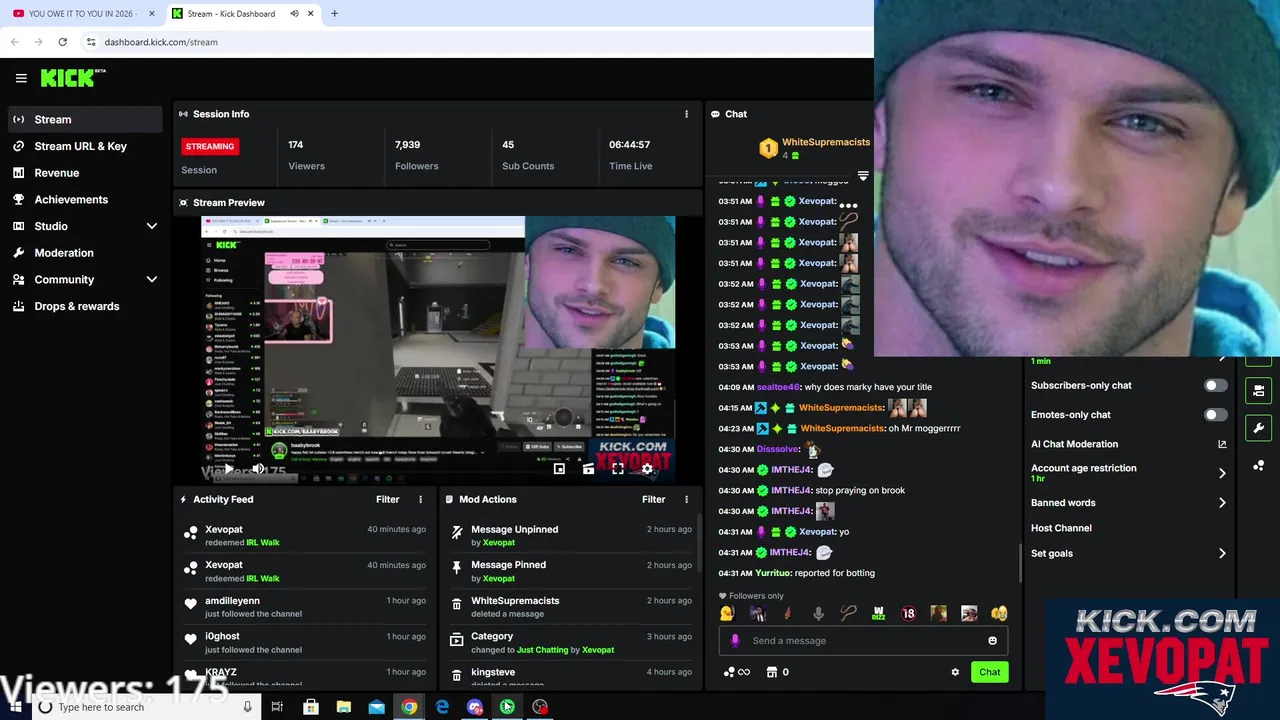Go to the Achievements page
Image resolution: width=1280 pixels, height=720 pixels.
pos(85,199)
